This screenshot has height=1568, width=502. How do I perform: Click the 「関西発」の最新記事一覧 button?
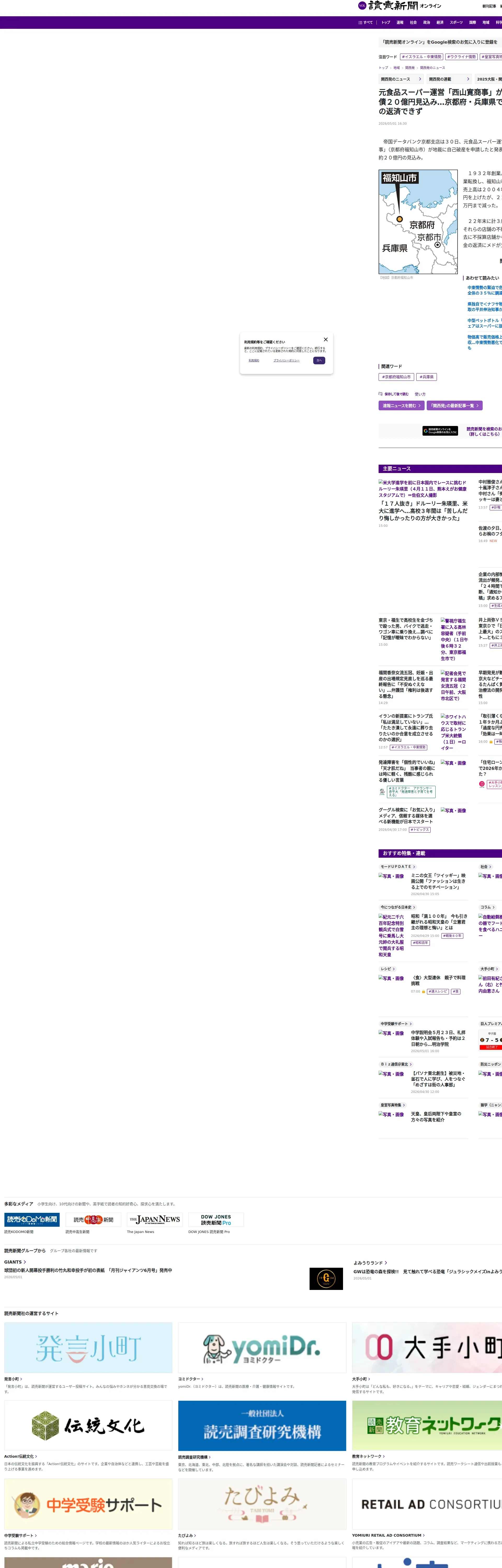click(454, 405)
